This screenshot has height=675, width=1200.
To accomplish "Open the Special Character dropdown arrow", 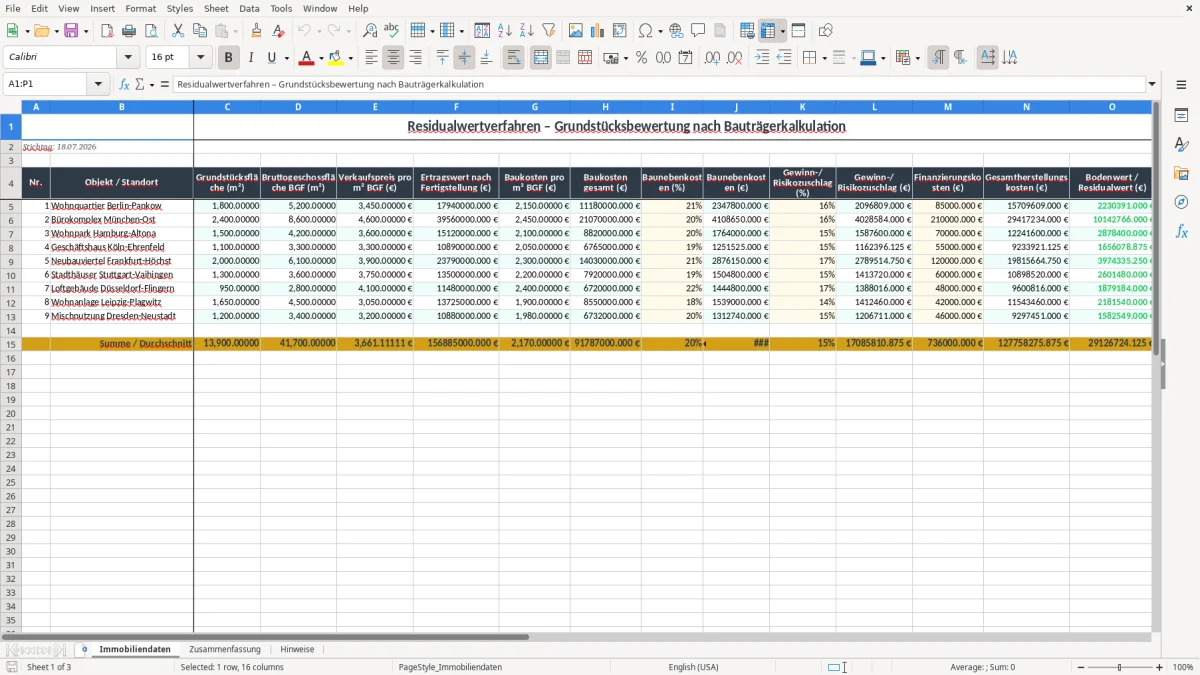I will [x=661, y=31].
